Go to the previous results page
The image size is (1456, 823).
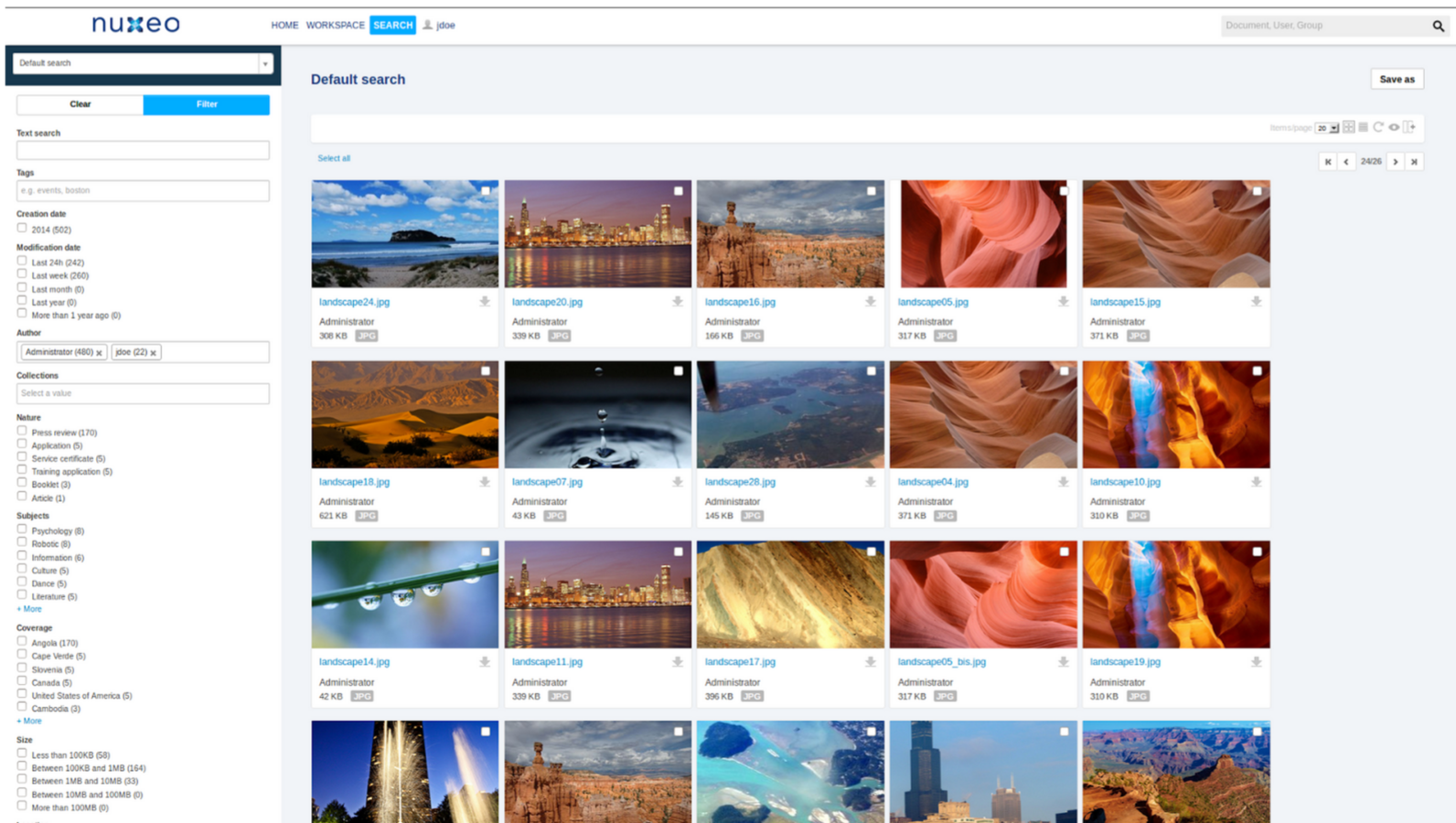pos(1346,162)
